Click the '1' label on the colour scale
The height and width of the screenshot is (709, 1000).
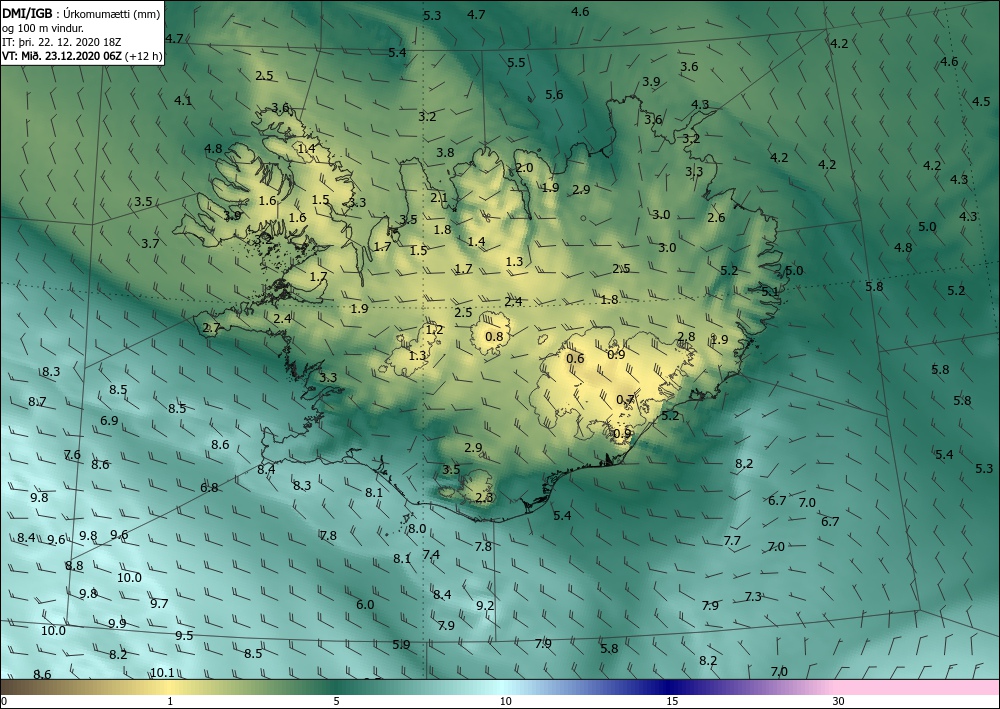(170, 702)
